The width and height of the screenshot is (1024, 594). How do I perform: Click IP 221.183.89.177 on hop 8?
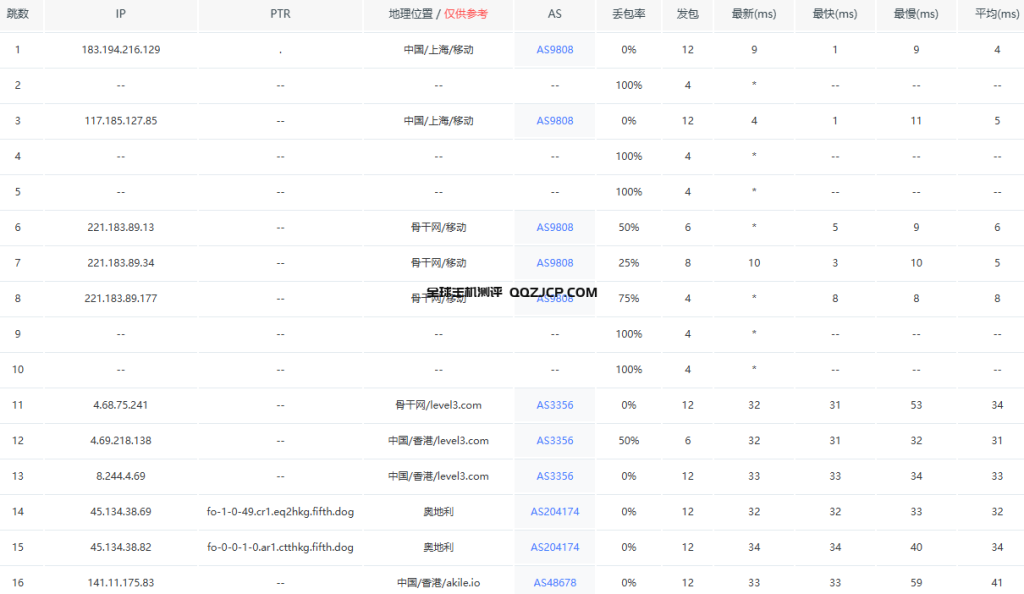pos(120,298)
